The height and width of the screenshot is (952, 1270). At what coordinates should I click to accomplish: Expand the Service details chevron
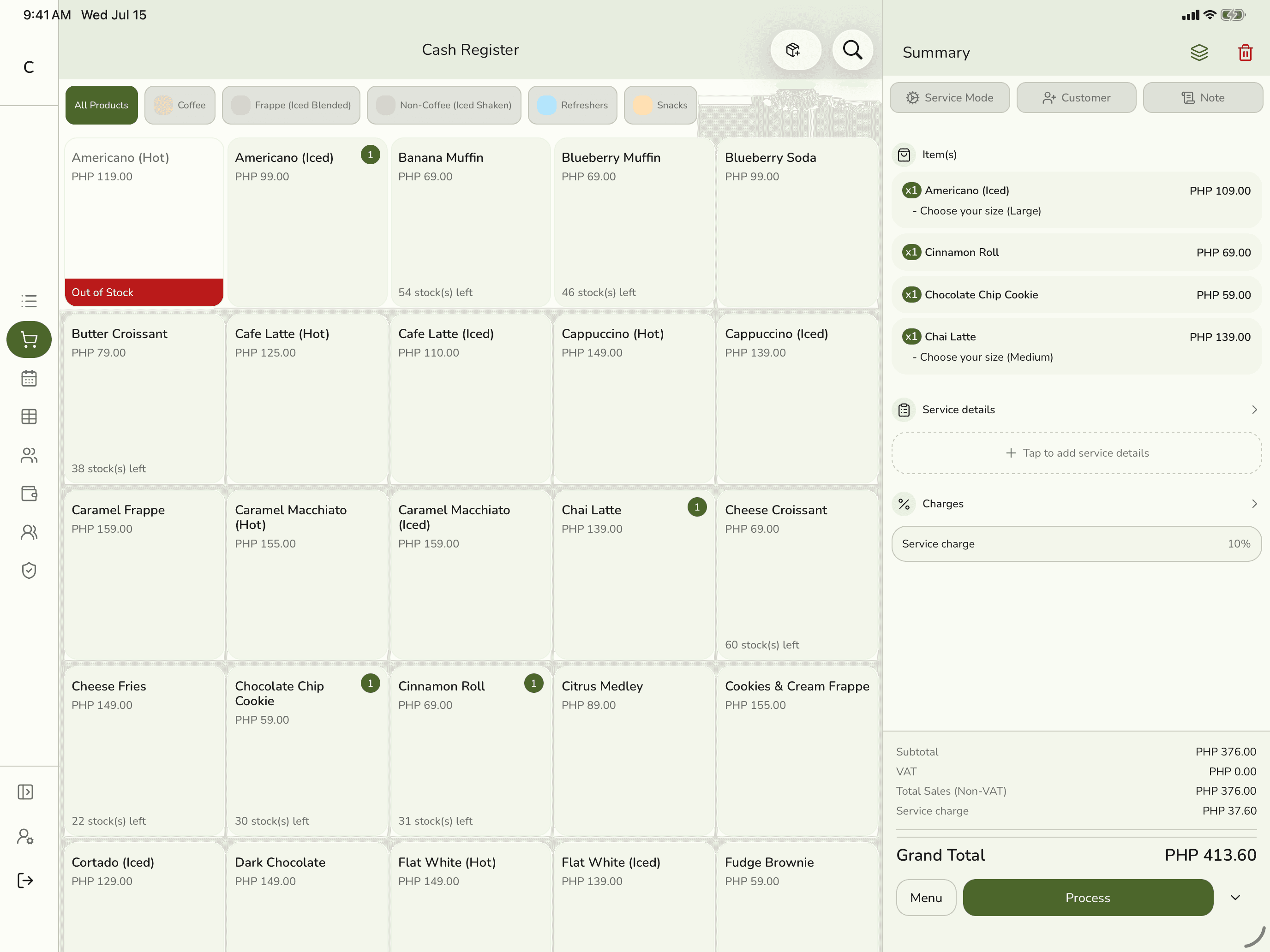pyautogui.click(x=1254, y=410)
